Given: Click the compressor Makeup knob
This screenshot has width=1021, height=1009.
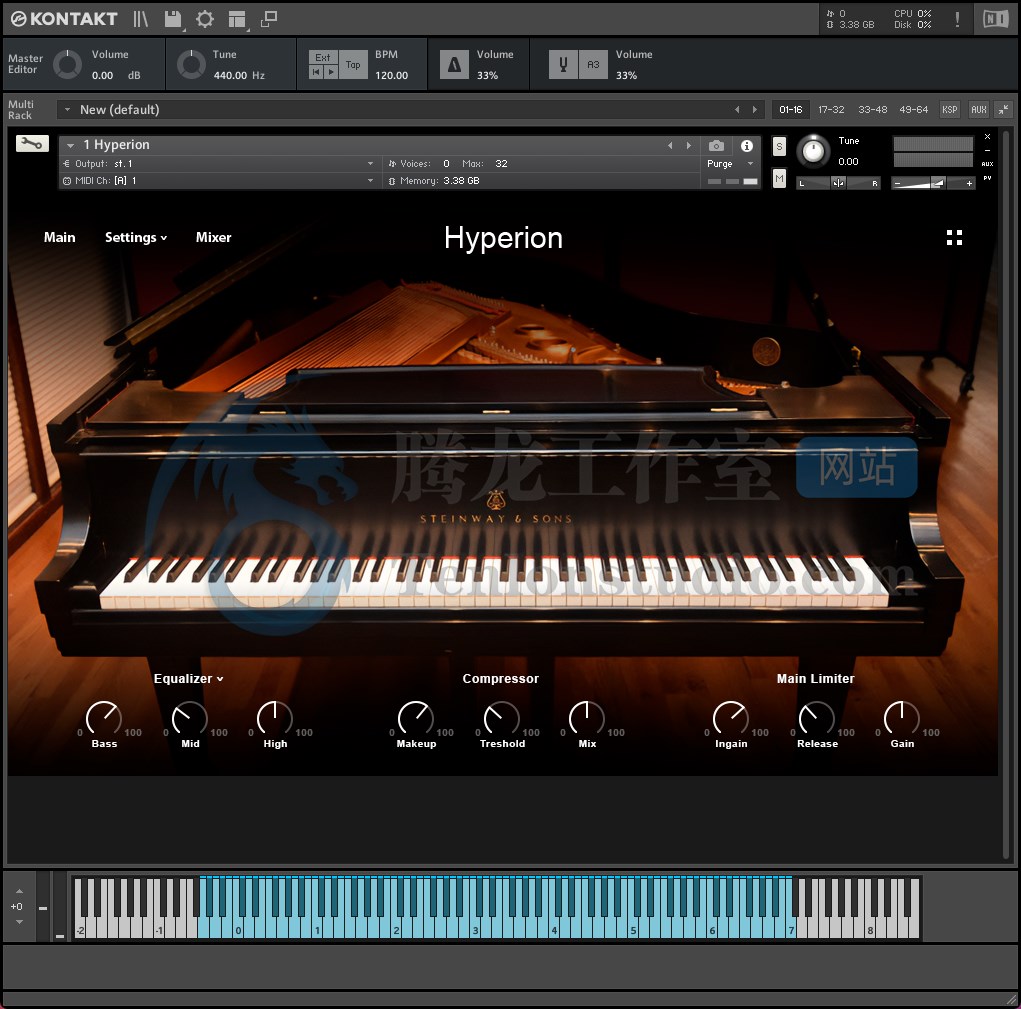Looking at the screenshot, I should pos(415,719).
